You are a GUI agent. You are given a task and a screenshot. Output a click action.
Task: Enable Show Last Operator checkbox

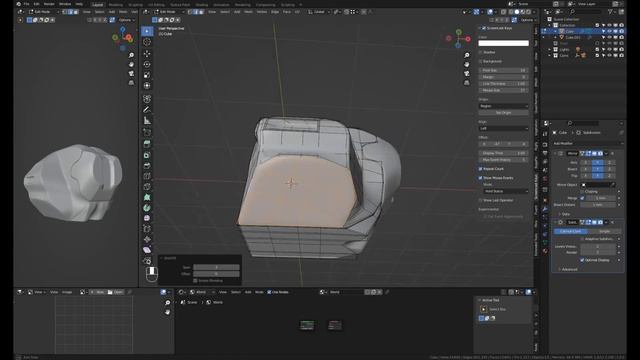point(480,200)
